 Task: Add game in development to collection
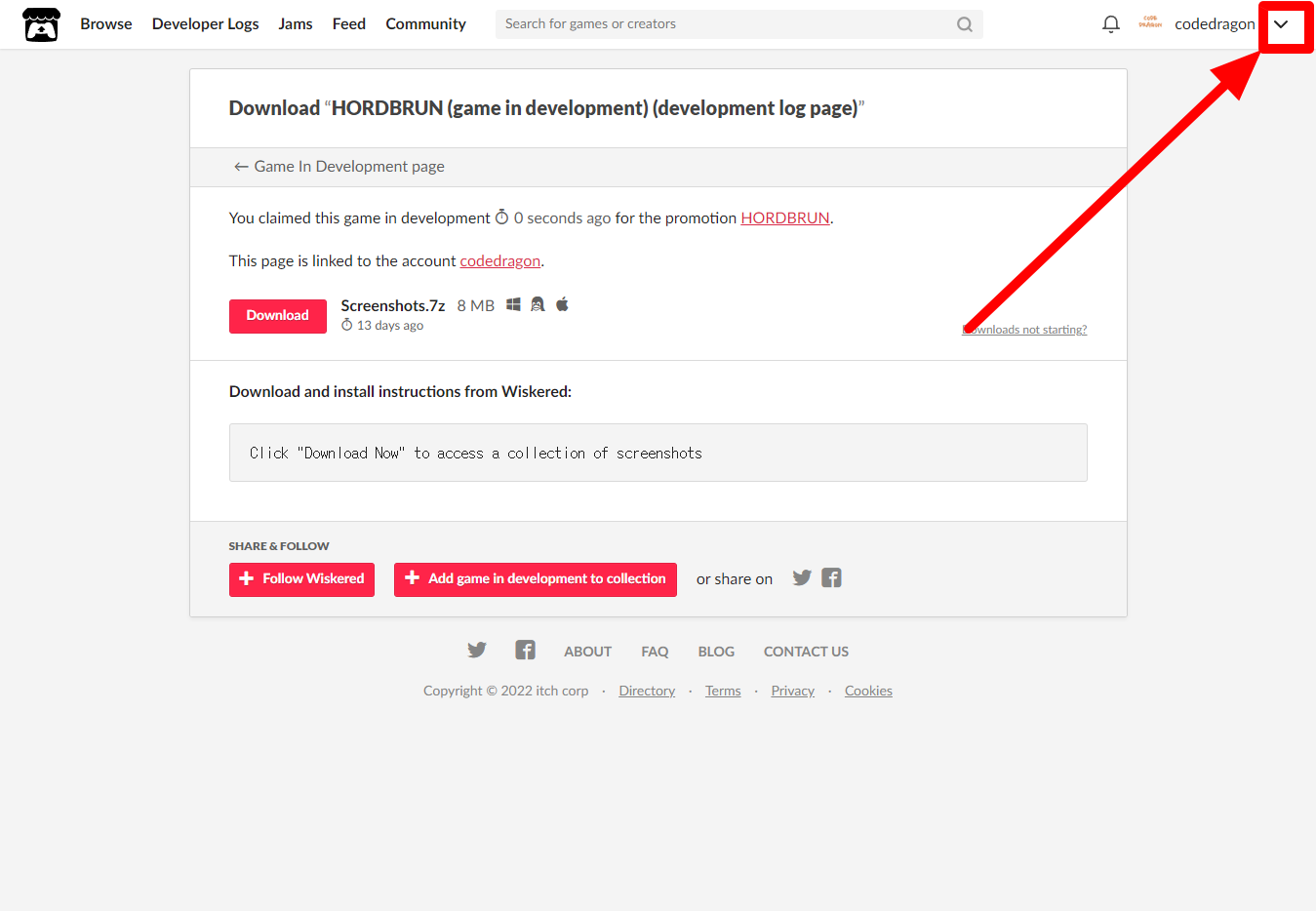pyautogui.click(x=536, y=579)
